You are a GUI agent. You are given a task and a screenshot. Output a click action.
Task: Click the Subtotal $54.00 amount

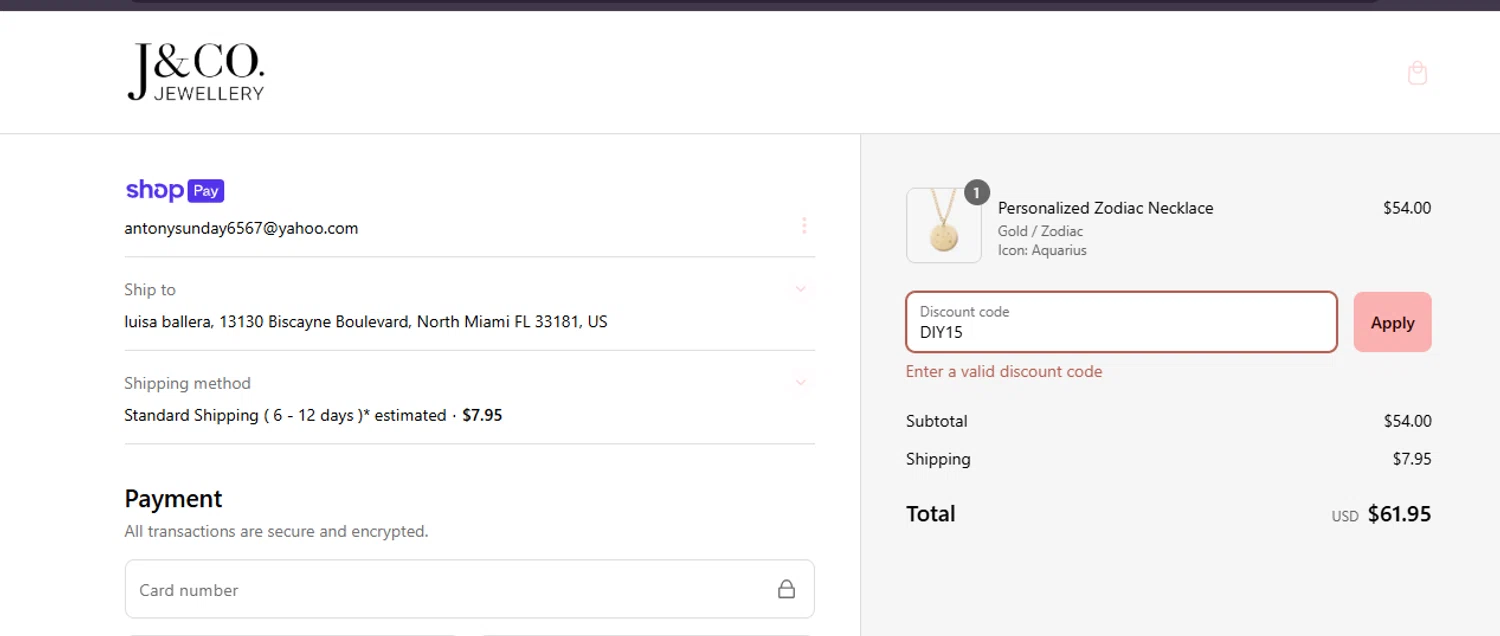(x=1407, y=421)
